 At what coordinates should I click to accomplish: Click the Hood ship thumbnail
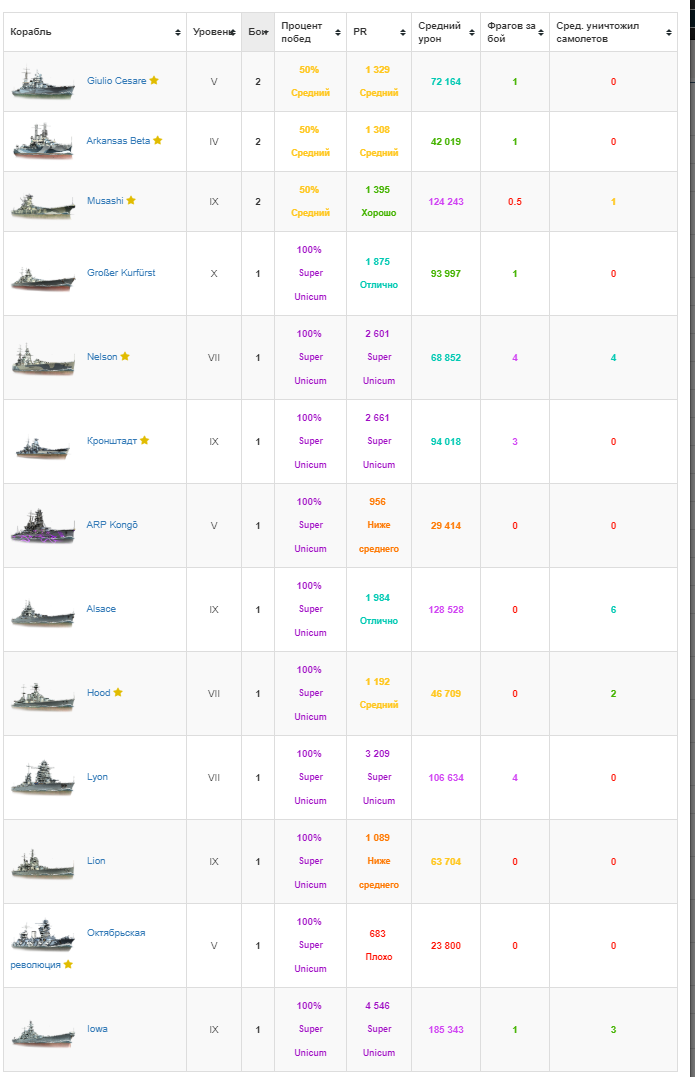[x=43, y=697]
